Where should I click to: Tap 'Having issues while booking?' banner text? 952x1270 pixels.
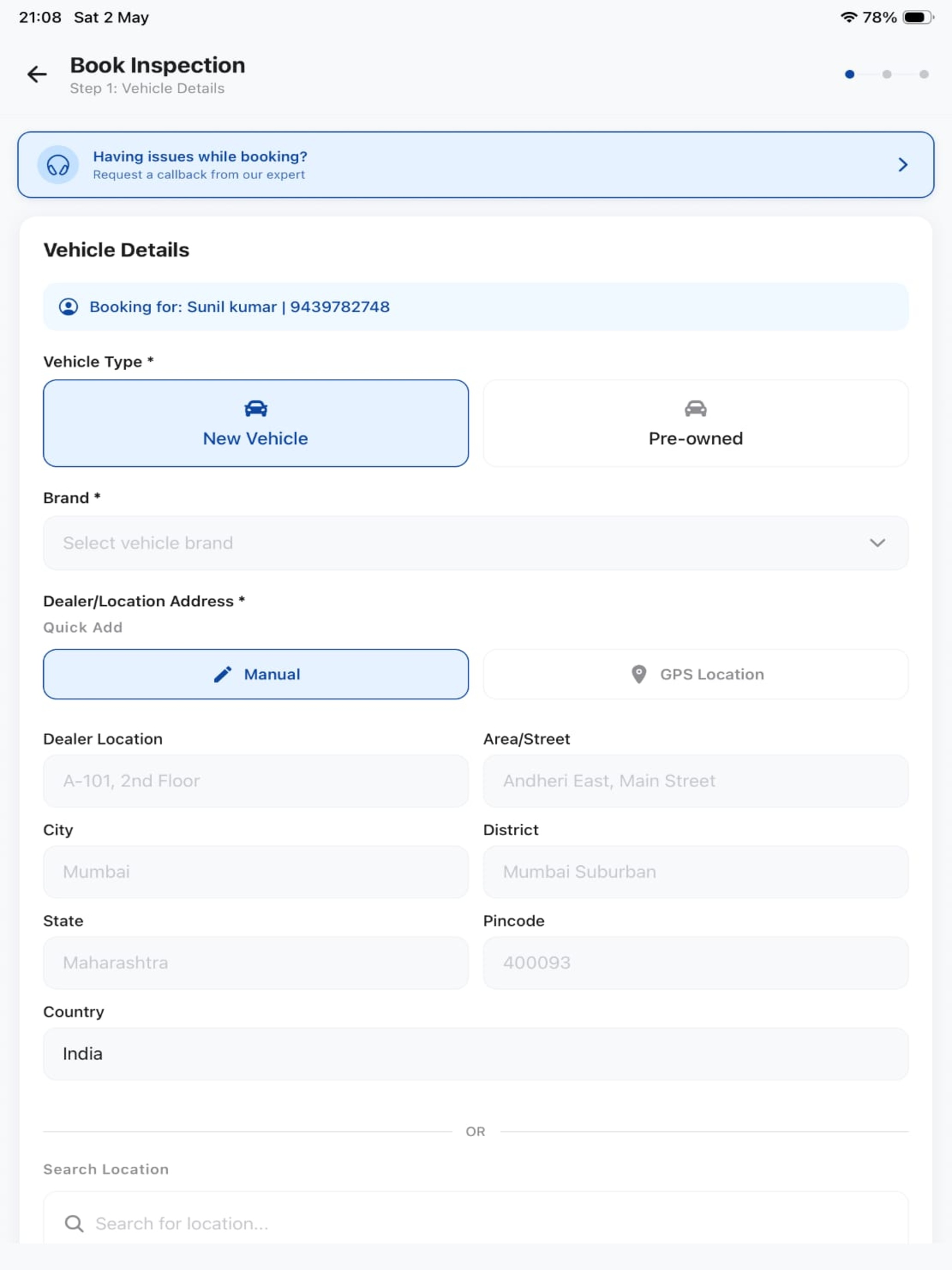tap(200, 157)
